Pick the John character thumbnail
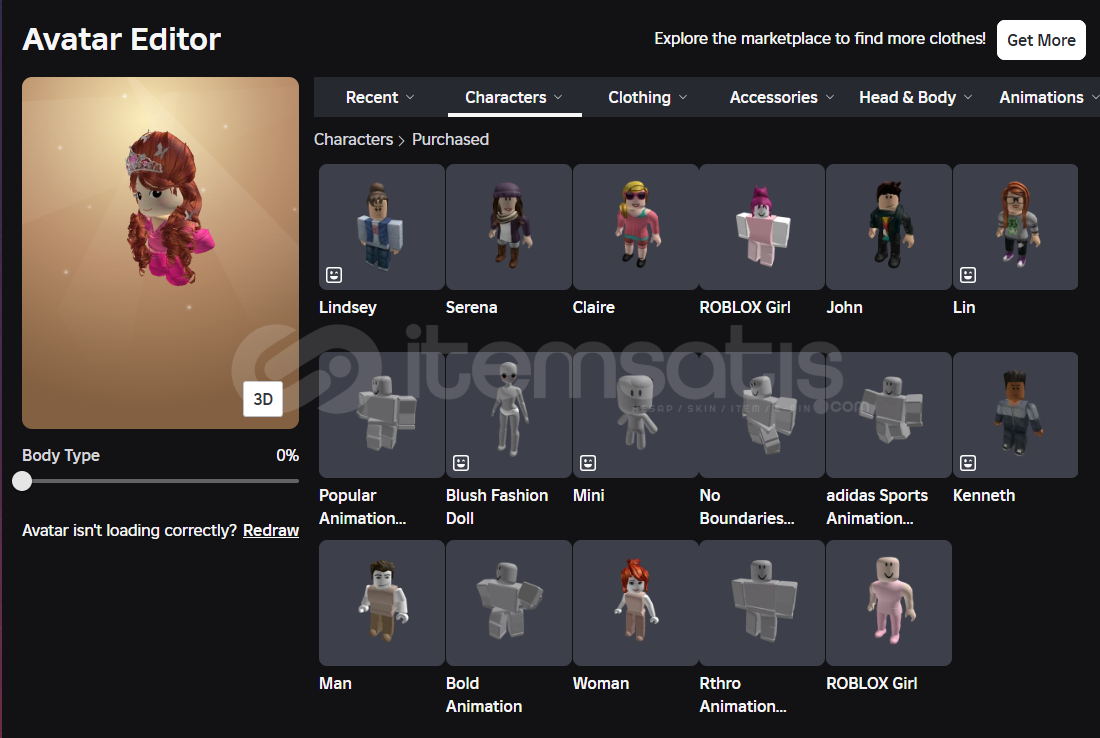 889,227
